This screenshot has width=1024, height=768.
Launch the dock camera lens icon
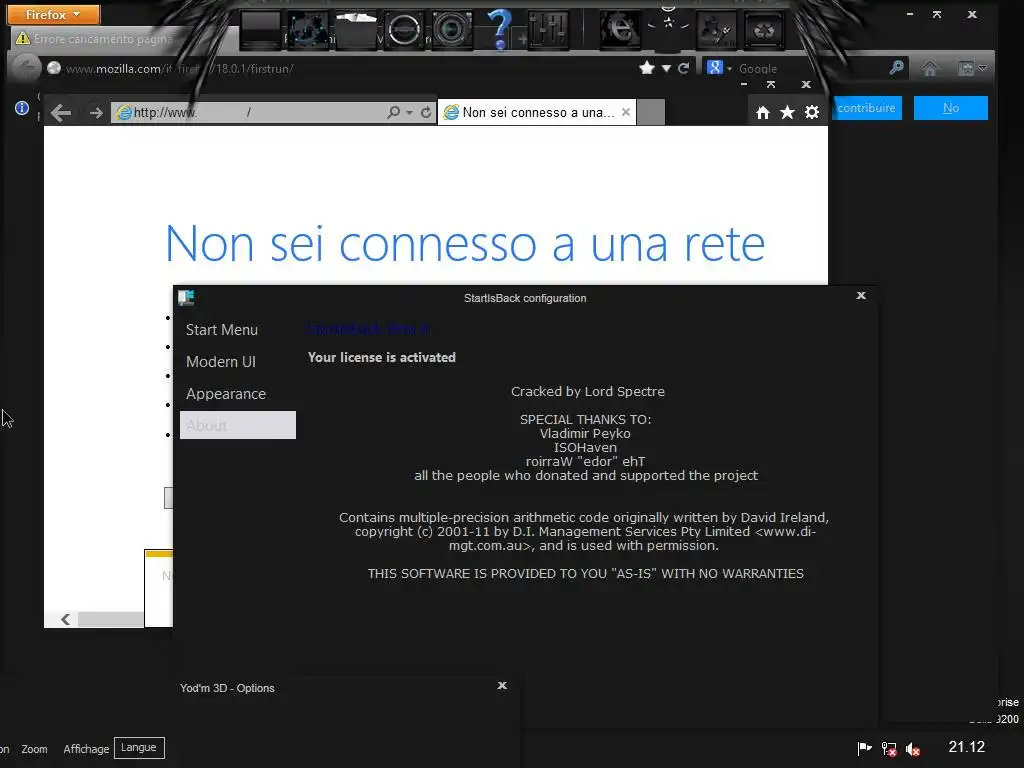451,30
